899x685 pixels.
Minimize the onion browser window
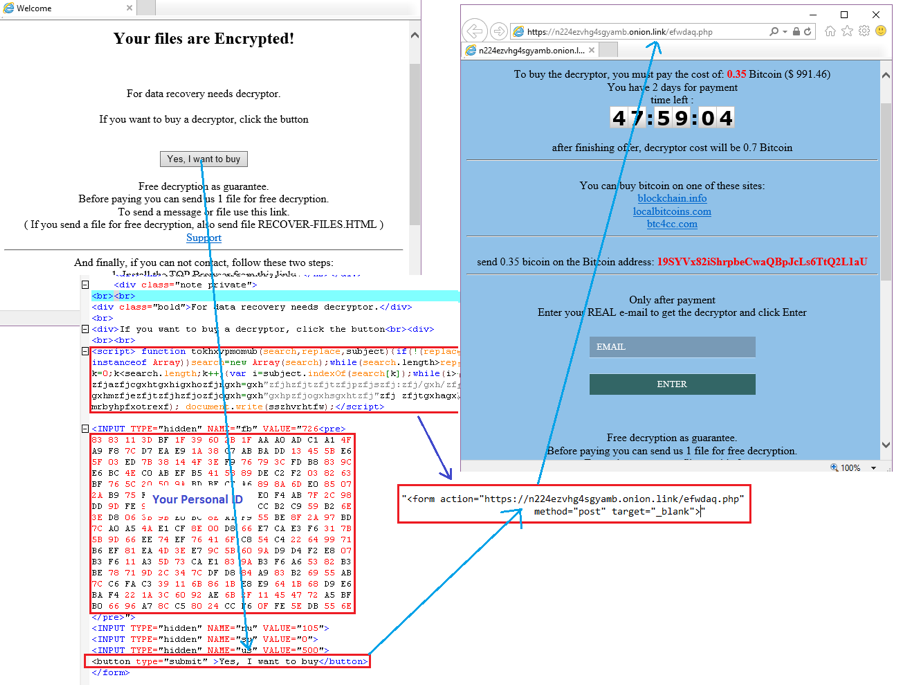coord(813,14)
